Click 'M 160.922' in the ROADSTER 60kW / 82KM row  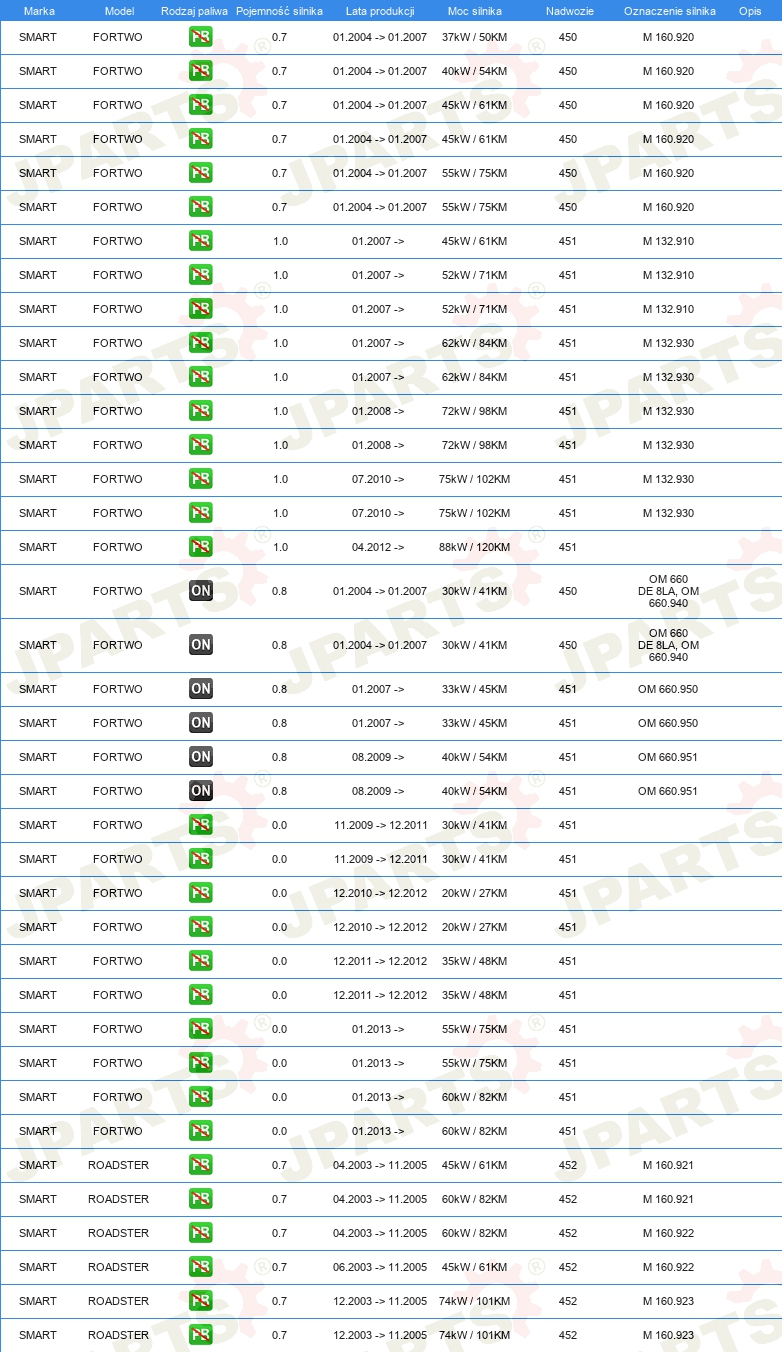coord(668,1233)
